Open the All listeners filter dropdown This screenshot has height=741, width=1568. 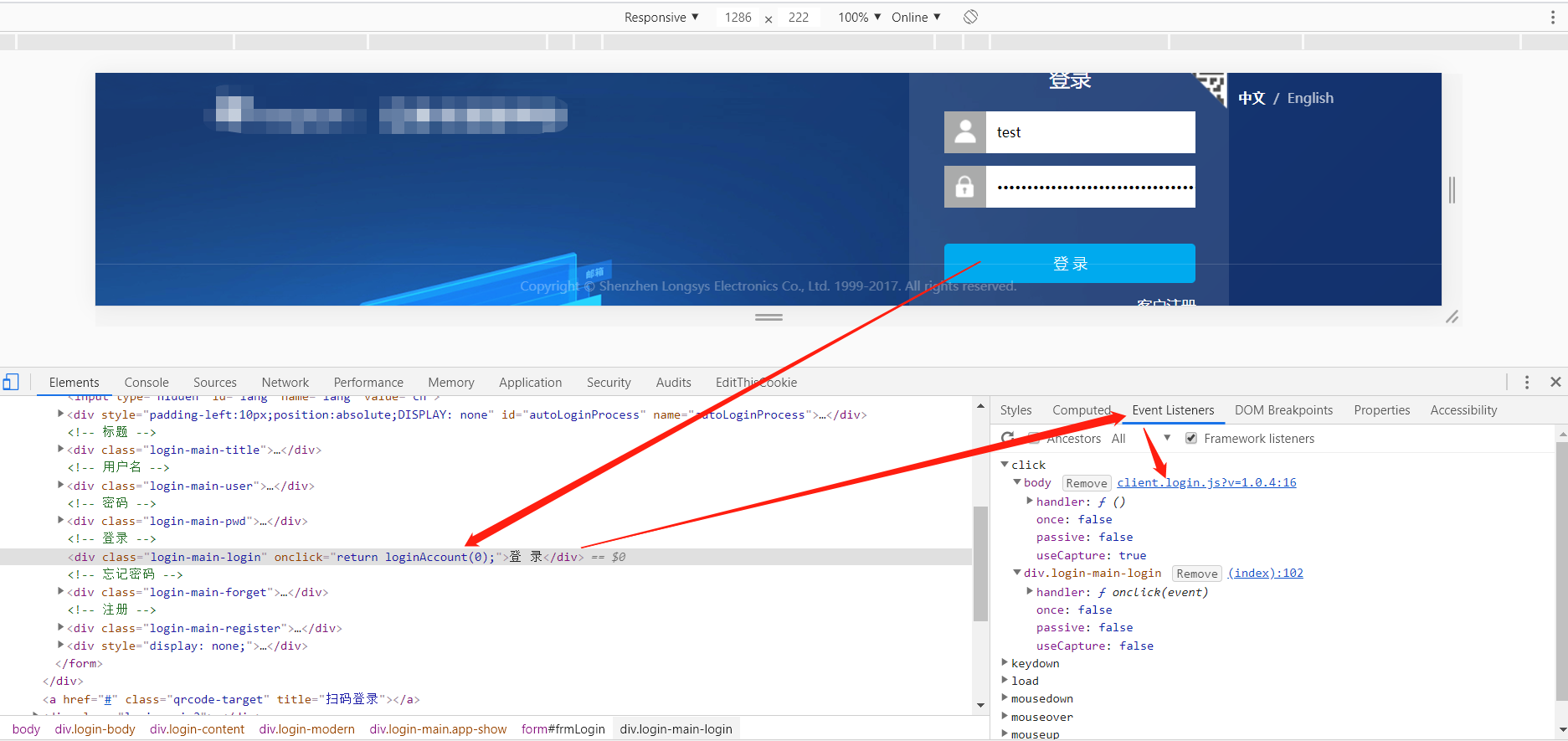[1142, 438]
